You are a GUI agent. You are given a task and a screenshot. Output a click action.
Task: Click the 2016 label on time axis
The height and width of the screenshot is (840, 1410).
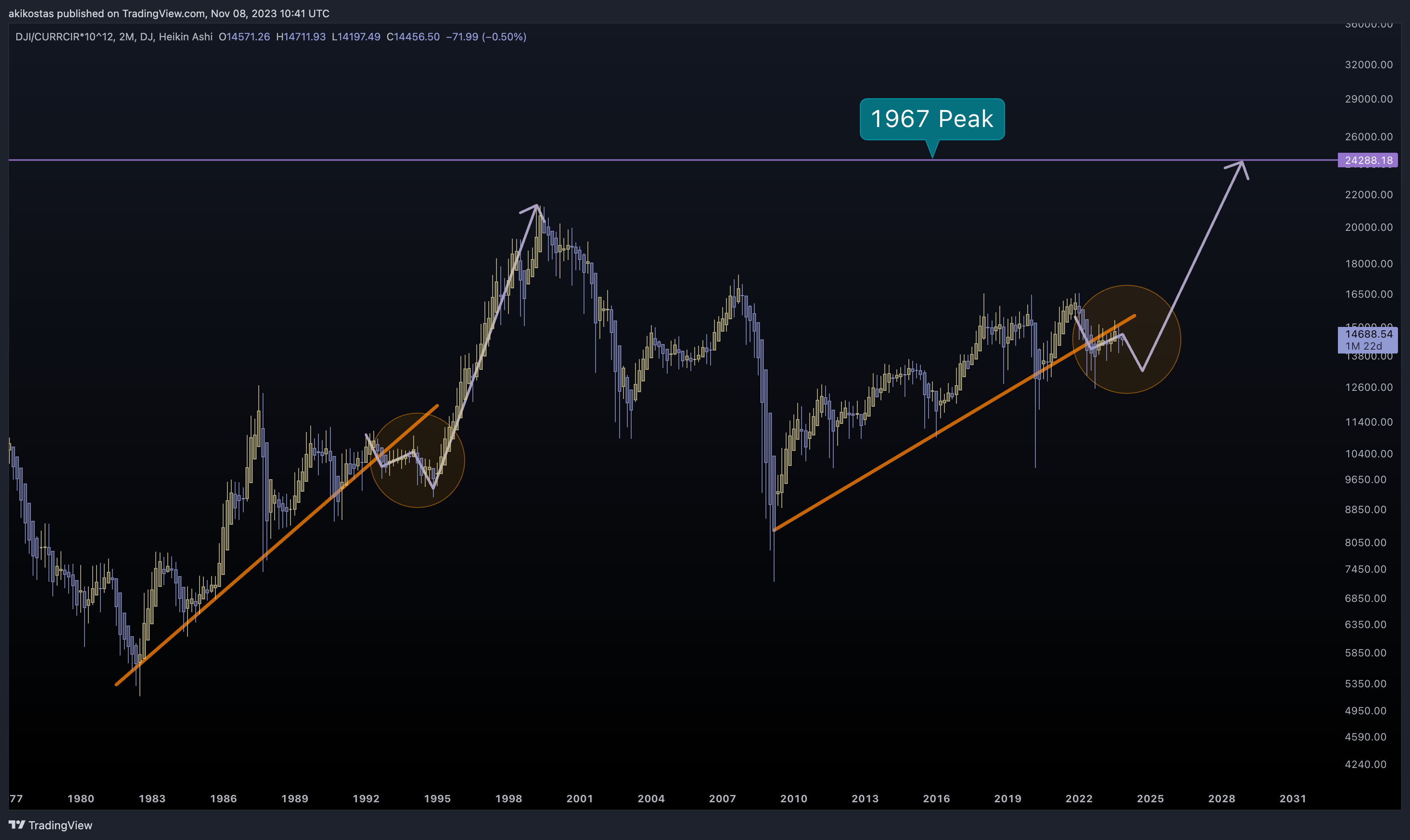pyautogui.click(x=937, y=799)
